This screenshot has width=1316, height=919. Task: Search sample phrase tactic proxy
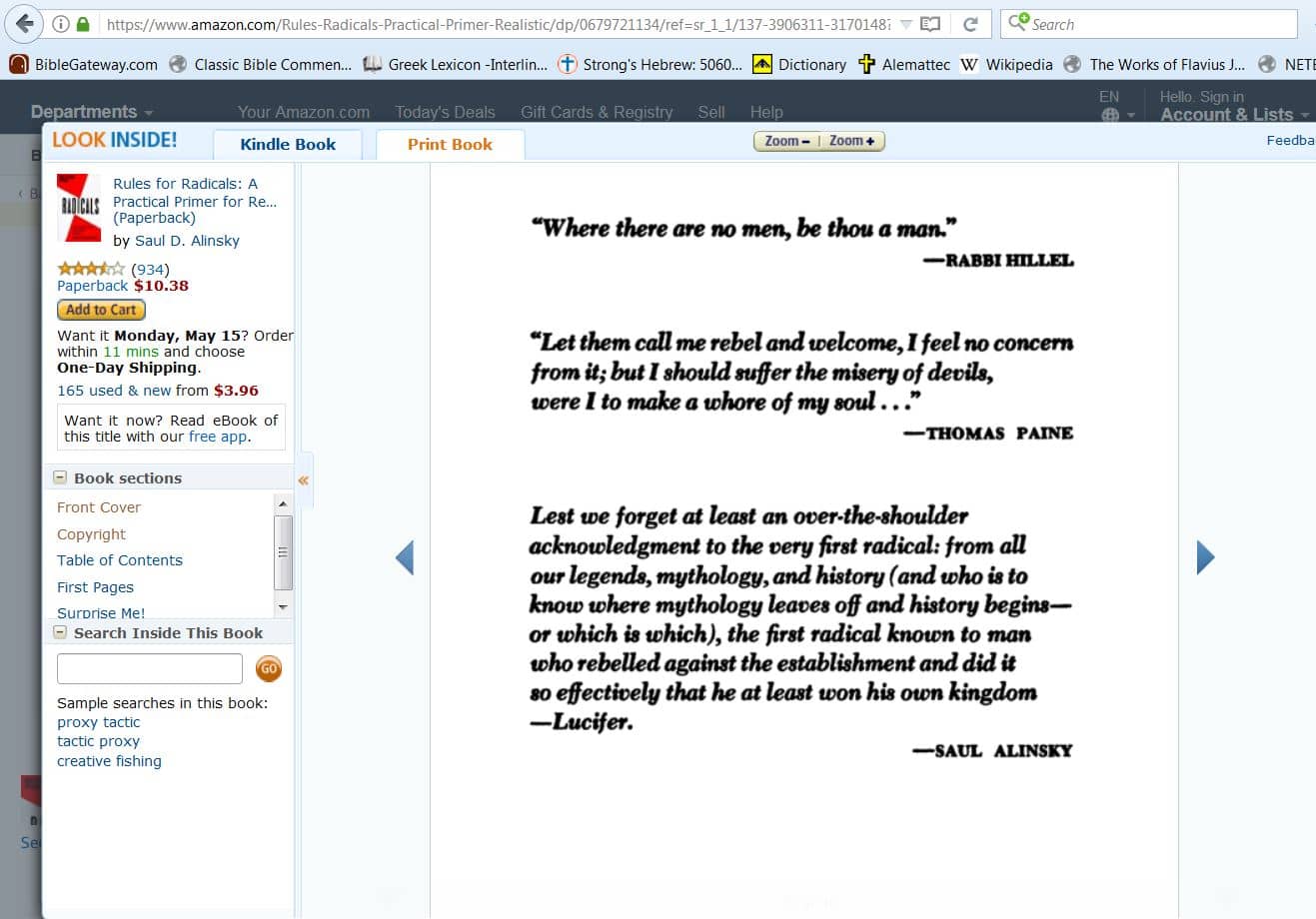click(x=98, y=741)
